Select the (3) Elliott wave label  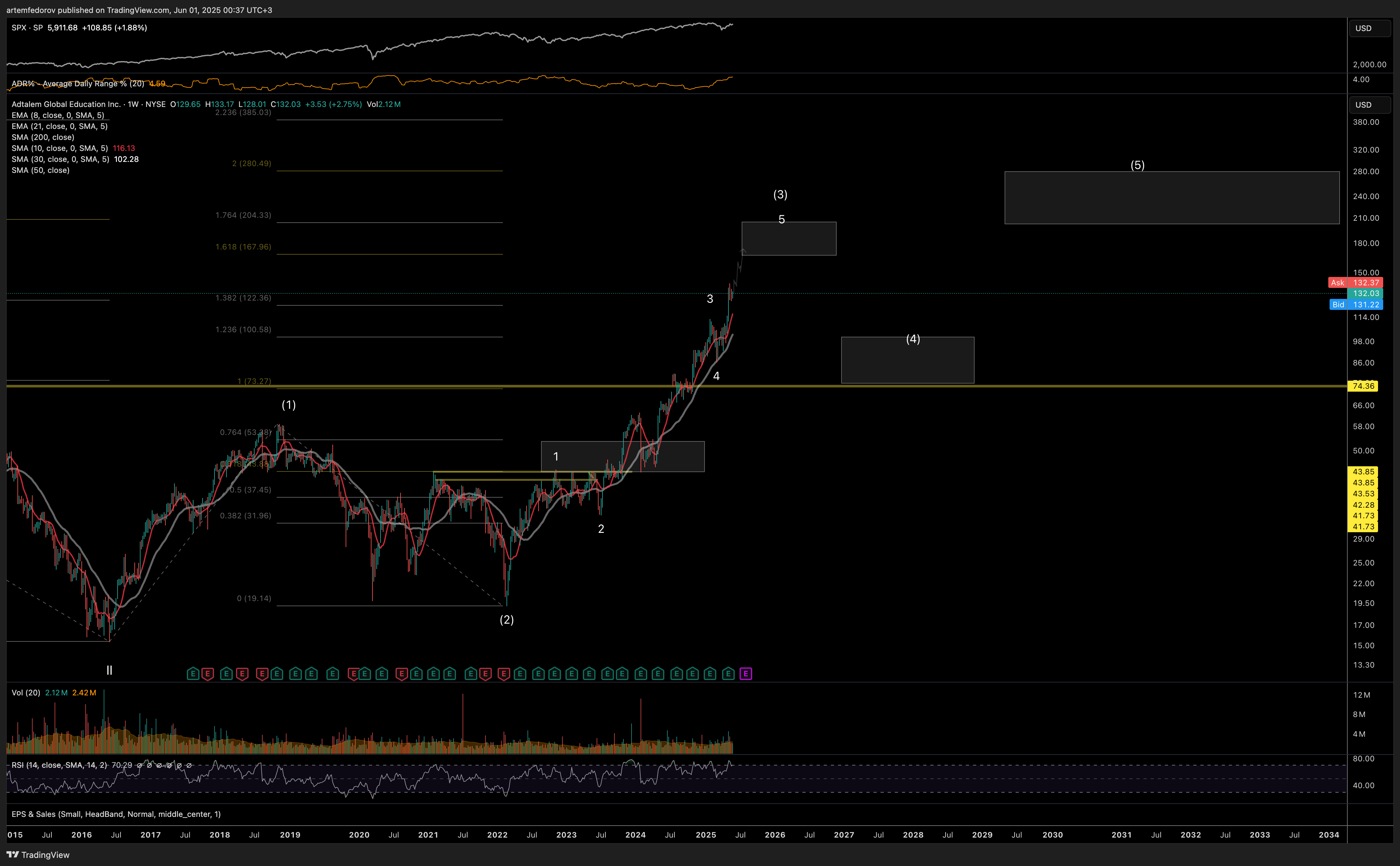pyautogui.click(x=780, y=195)
